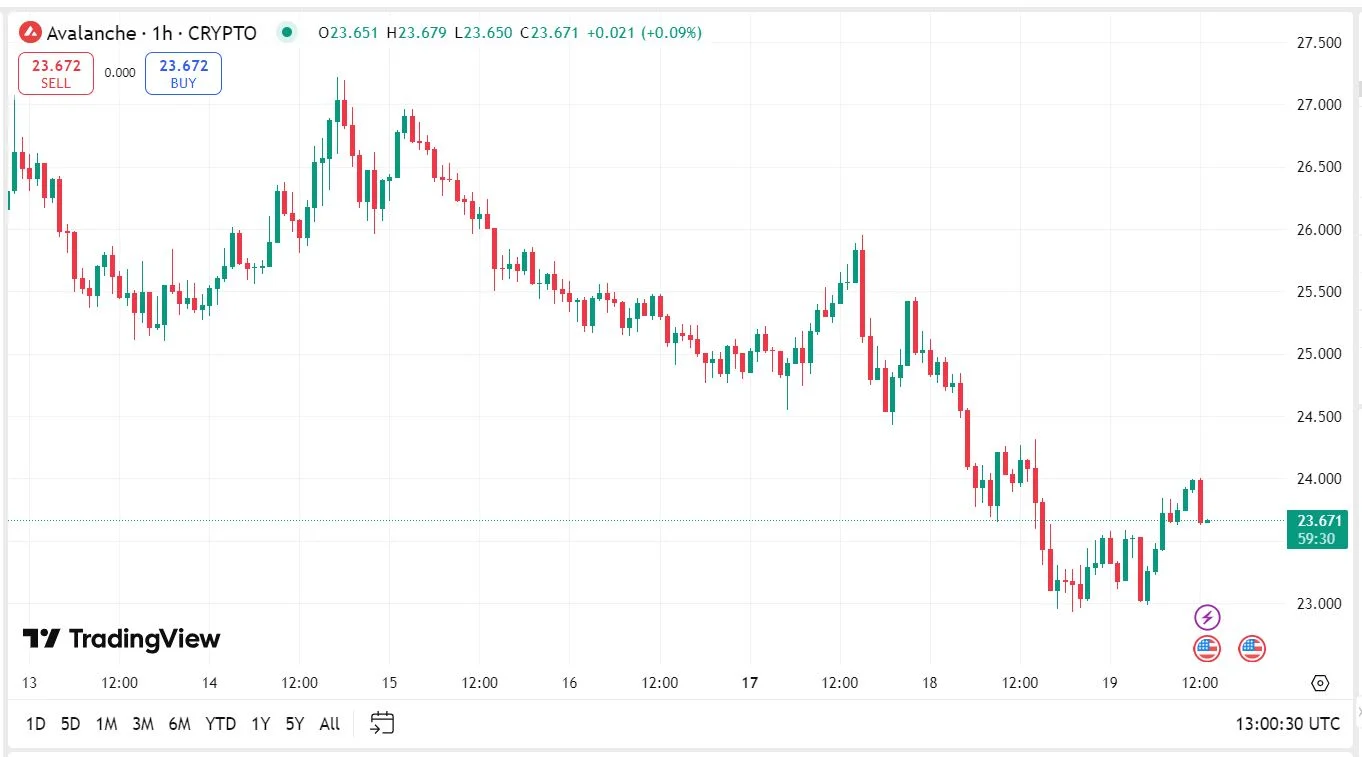This screenshot has width=1362, height=757.
Task: Select the 1M time range
Action: pyautogui.click(x=106, y=724)
